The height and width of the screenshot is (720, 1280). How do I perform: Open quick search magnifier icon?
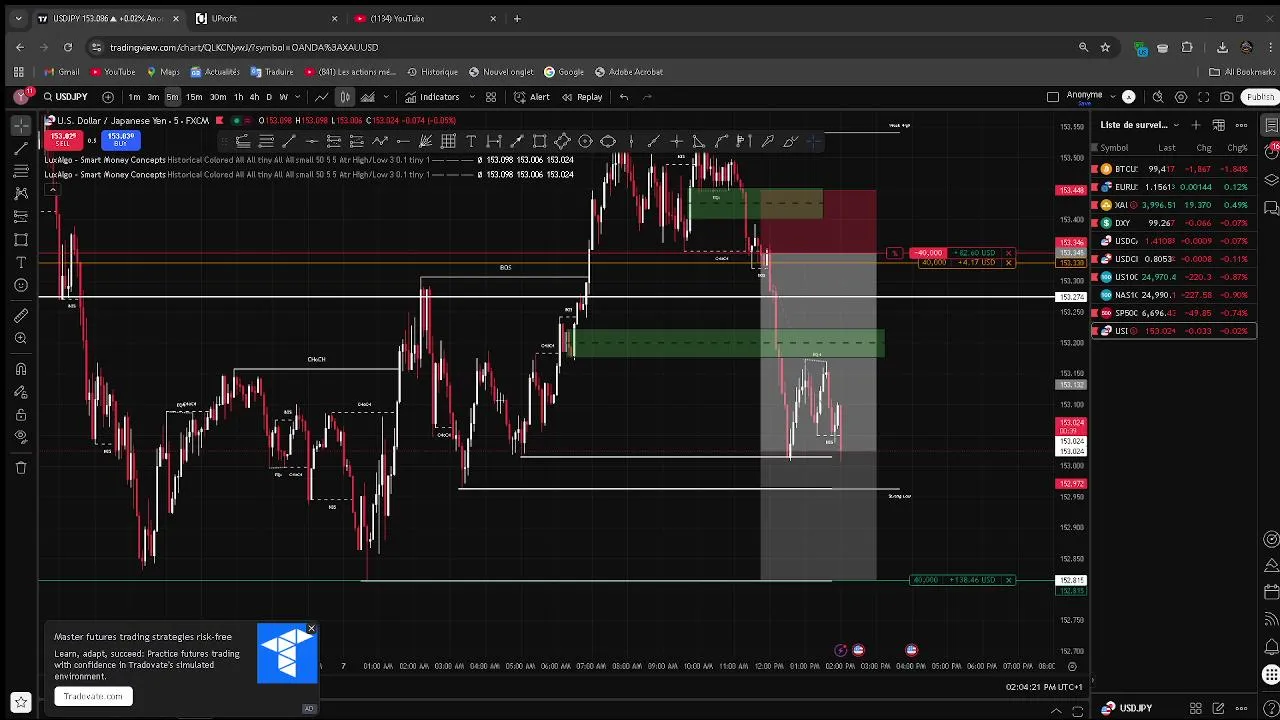tap(1158, 97)
